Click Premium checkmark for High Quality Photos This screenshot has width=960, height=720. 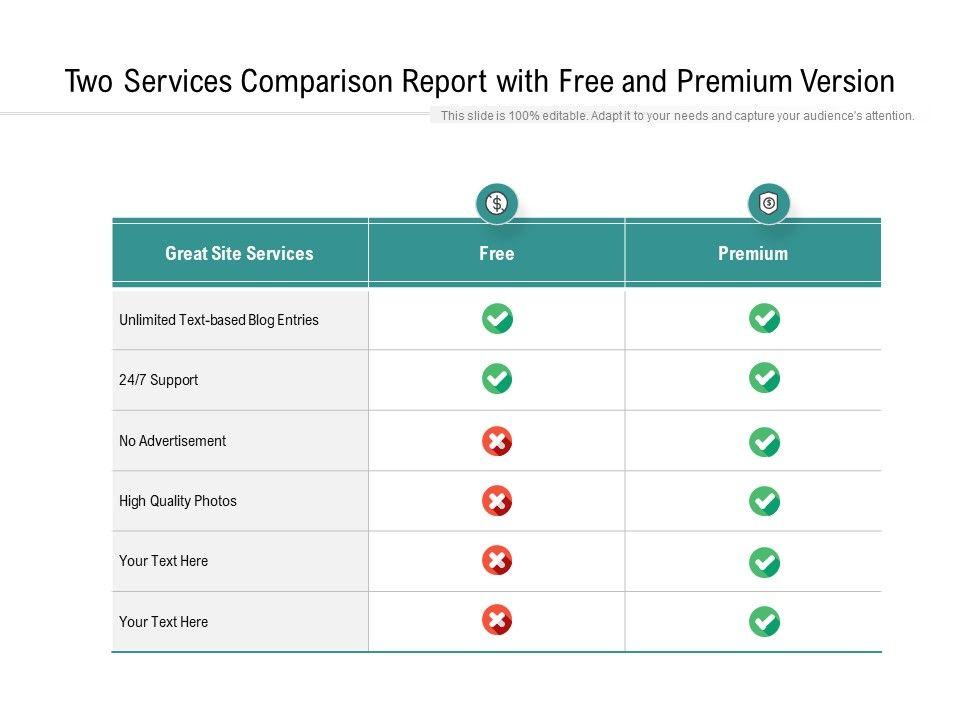click(x=765, y=501)
